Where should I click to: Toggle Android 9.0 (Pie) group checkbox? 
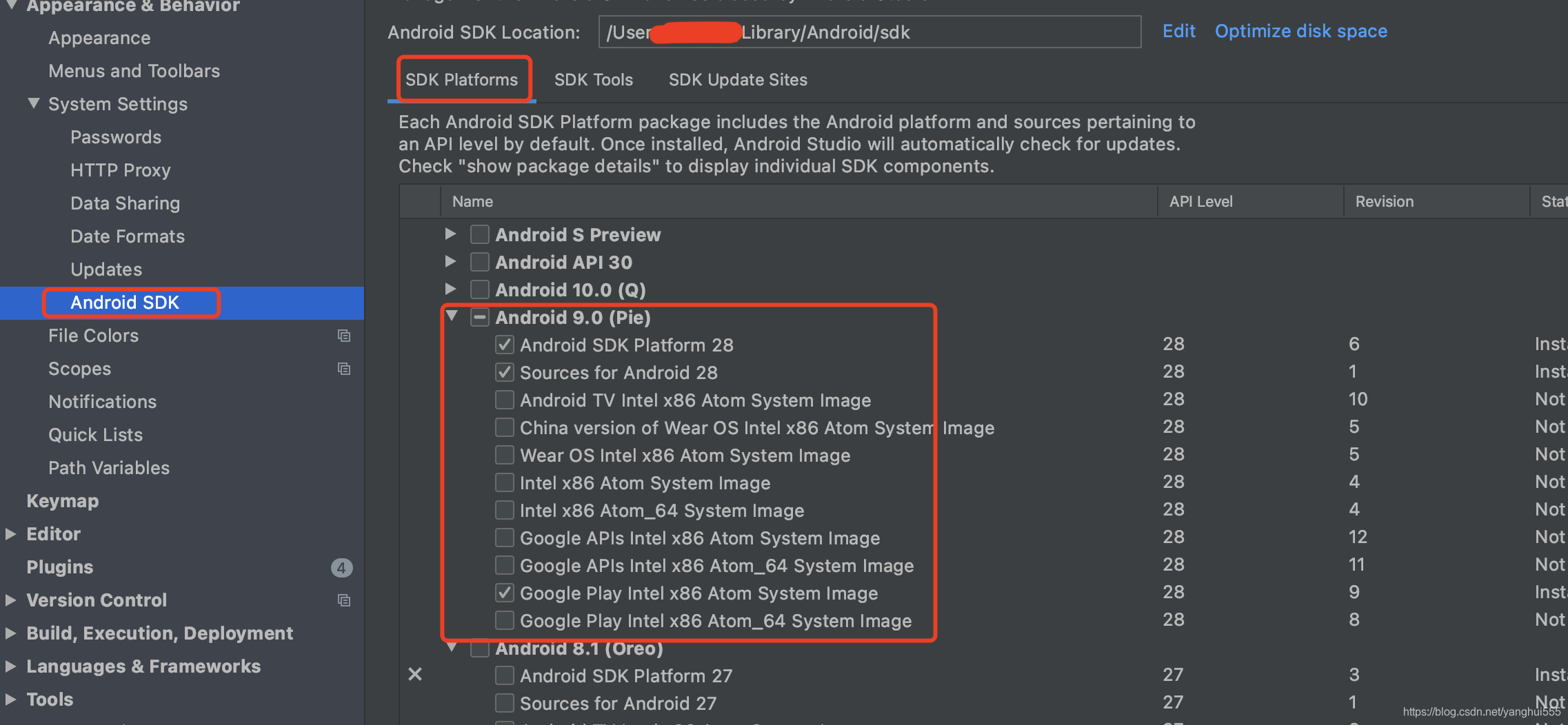480,317
